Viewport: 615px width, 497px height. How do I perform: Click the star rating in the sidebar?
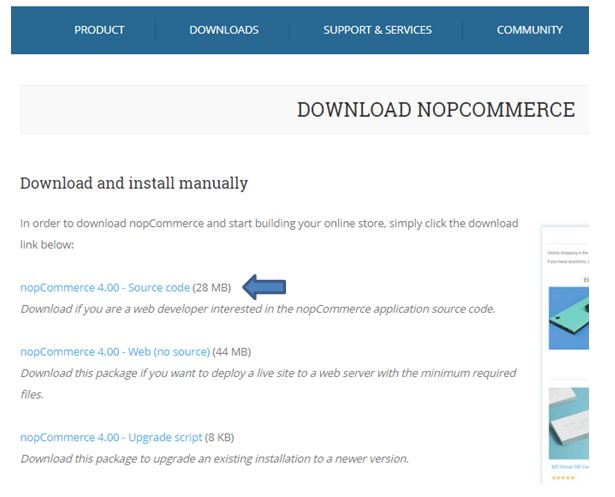pos(563,478)
